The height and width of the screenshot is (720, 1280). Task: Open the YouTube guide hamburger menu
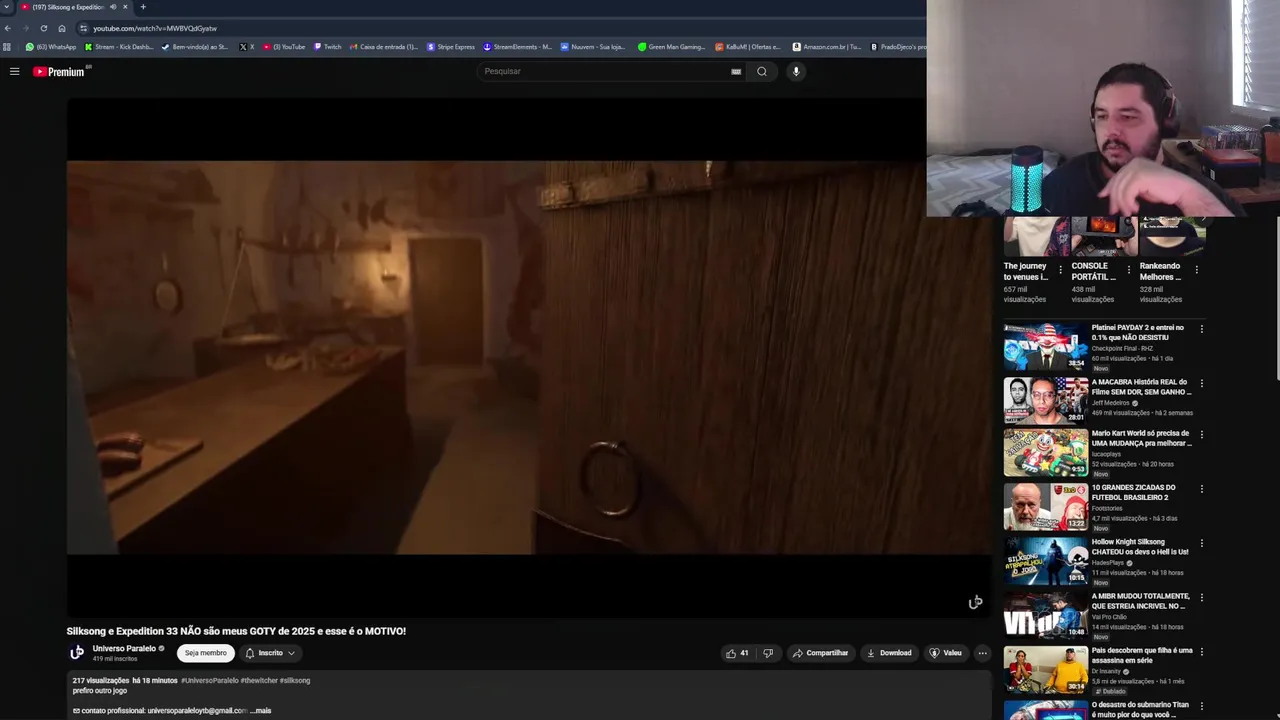(x=14, y=71)
